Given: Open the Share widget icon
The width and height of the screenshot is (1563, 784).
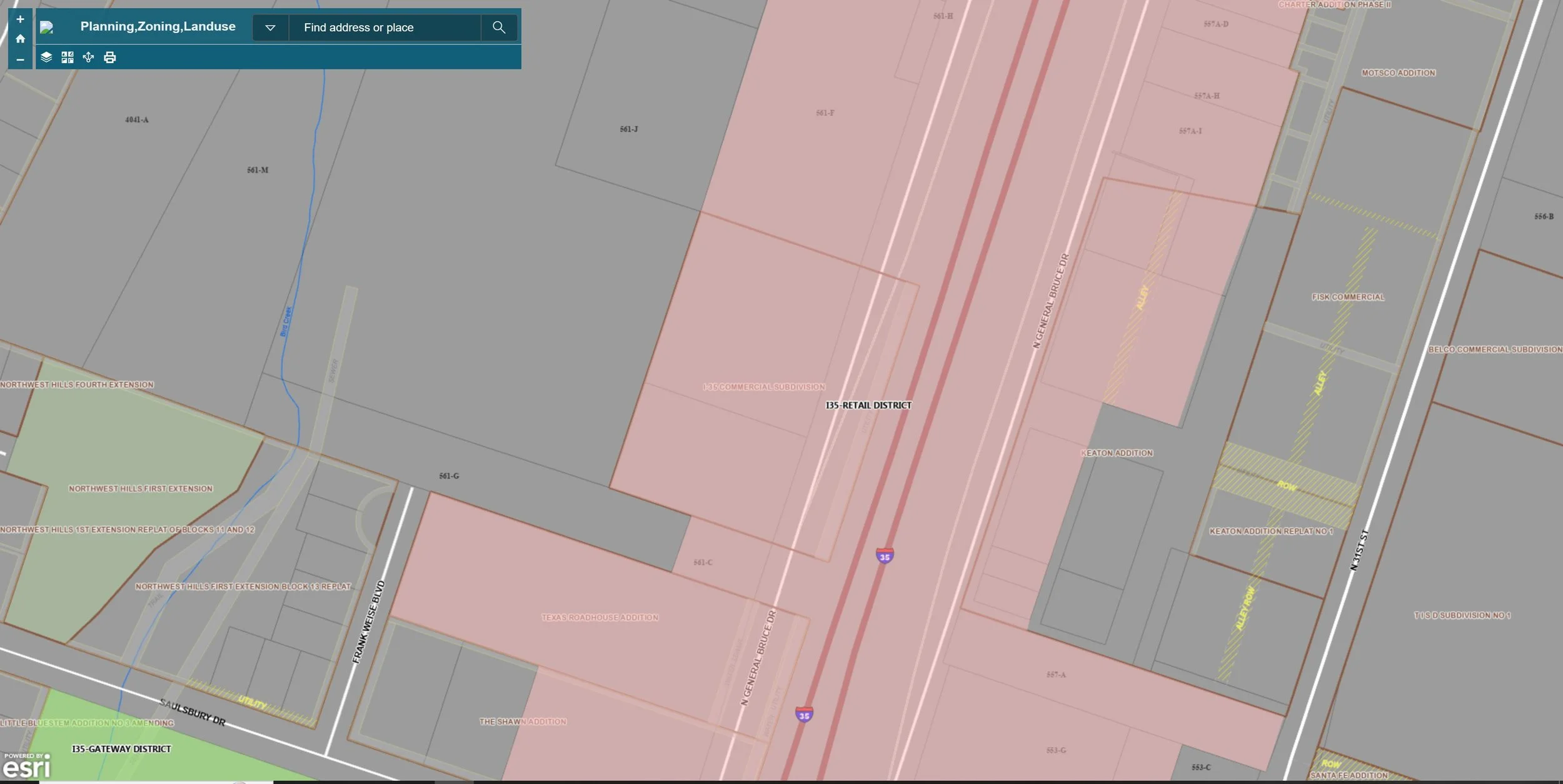Looking at the screenshot, I should click(x=88, y=58).
